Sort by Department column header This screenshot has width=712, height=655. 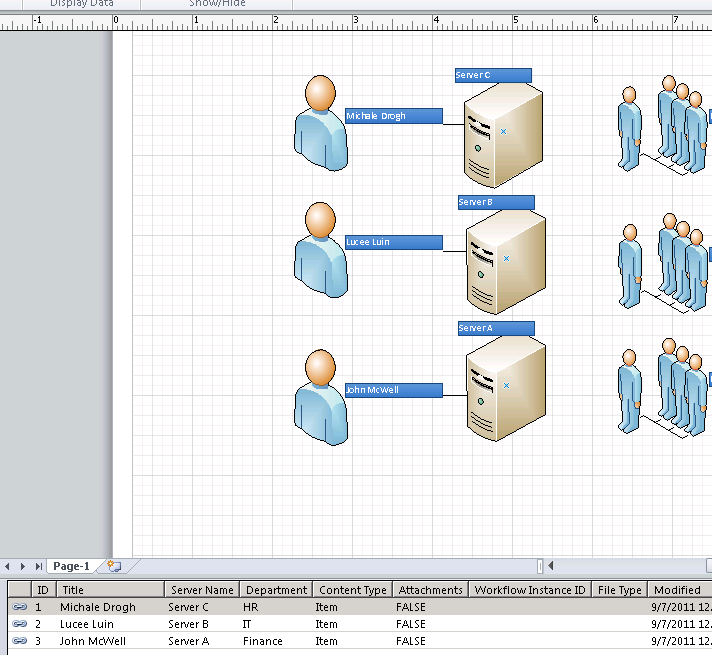[276, 590]
